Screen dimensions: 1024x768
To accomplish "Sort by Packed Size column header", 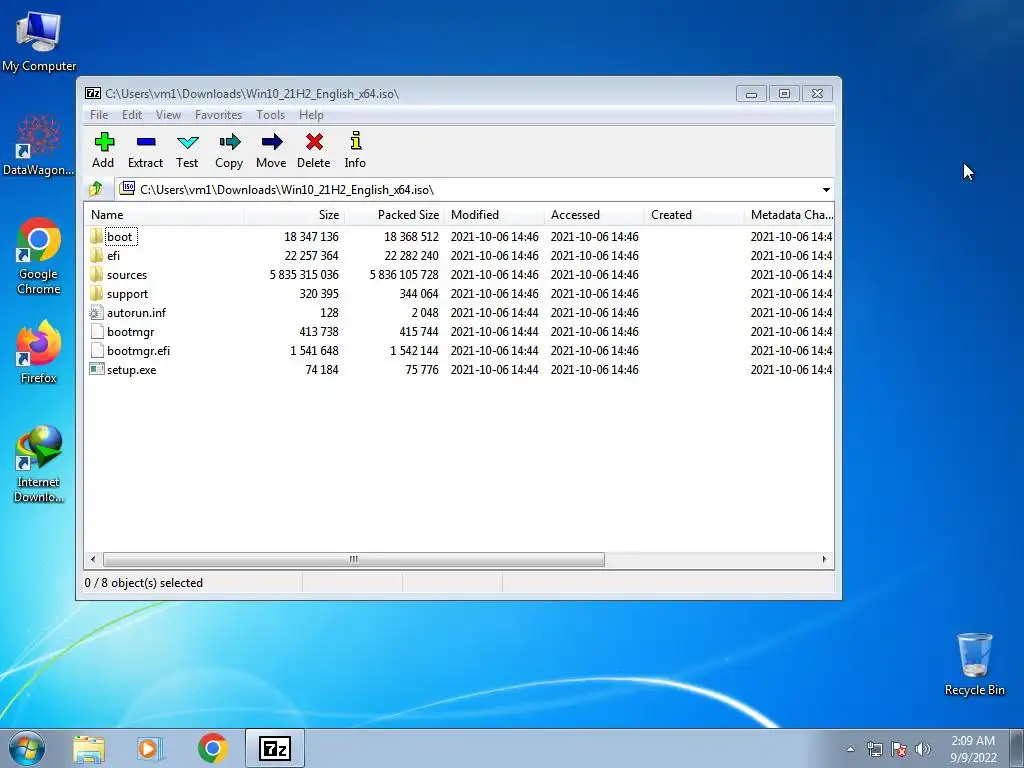I will pyautogui.click(x=394, y=215).
